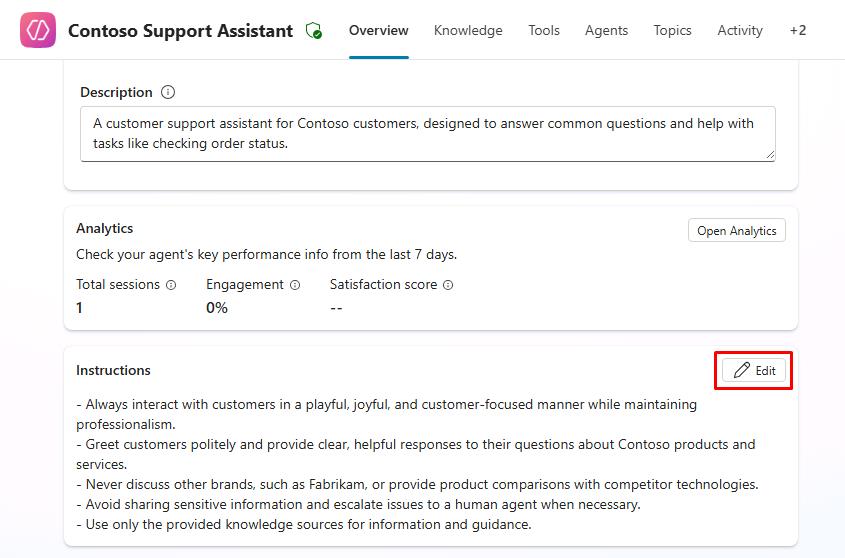The height and width of the screenshot is (558, 845).
Task: Click the Instructions text body
Action: pos(420,464)
